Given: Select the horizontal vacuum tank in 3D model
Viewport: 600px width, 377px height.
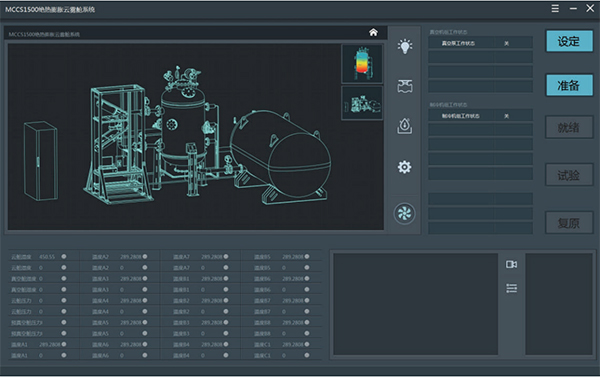Looking at the screenshot, I should (x=281, y=157).
